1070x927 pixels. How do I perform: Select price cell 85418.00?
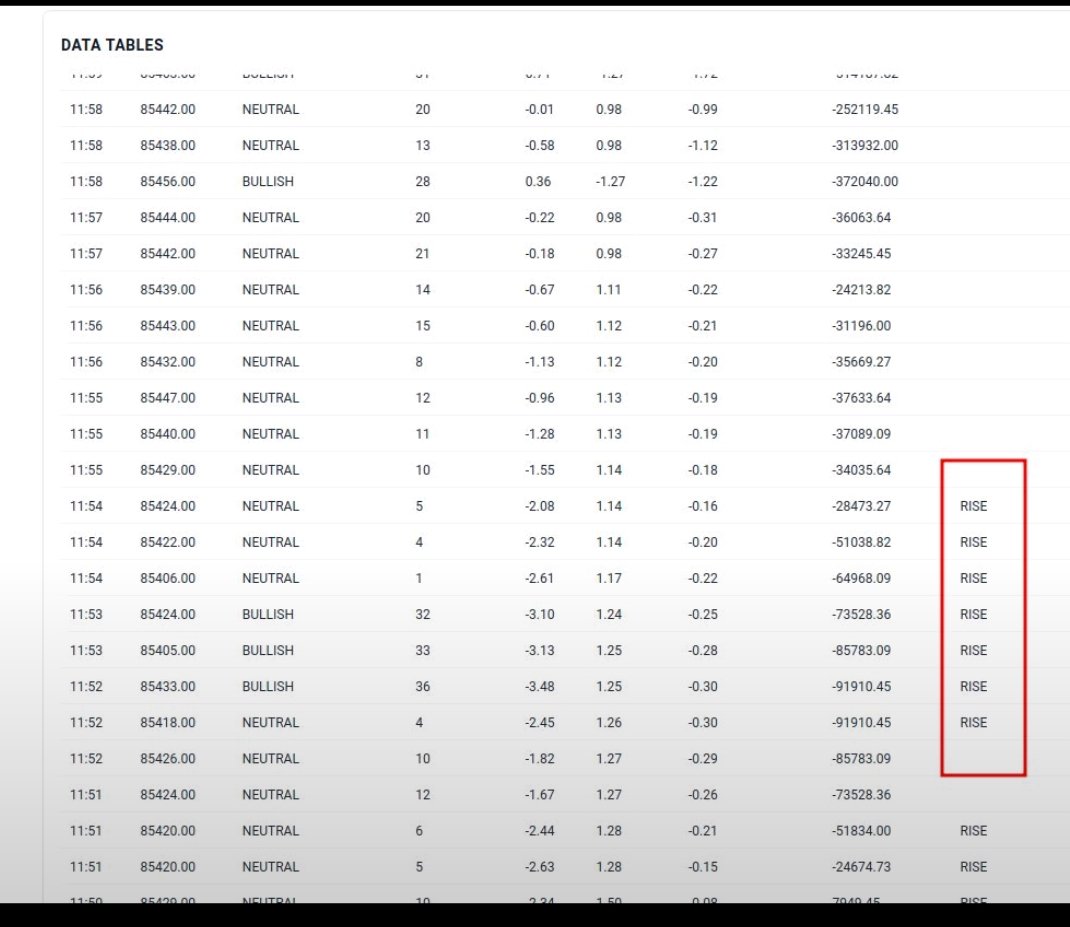click(168, 722)
